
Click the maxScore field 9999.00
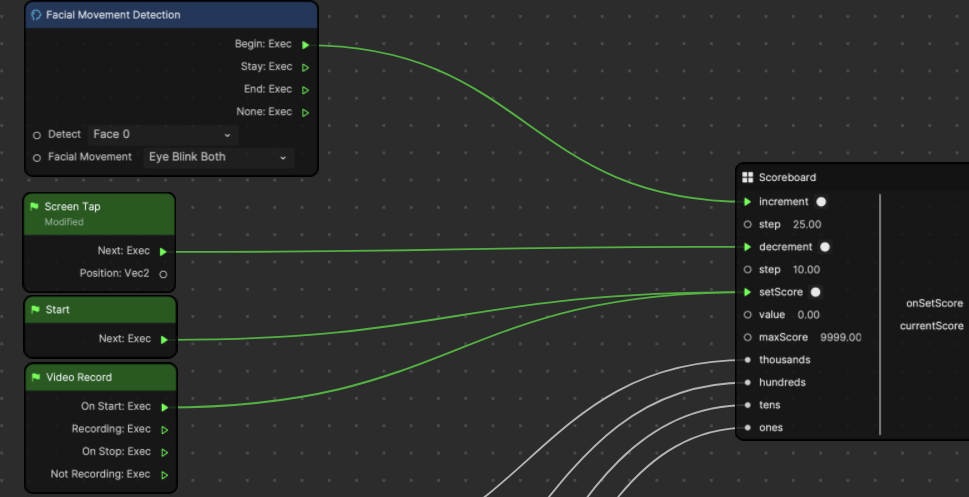tap(840, 338)
